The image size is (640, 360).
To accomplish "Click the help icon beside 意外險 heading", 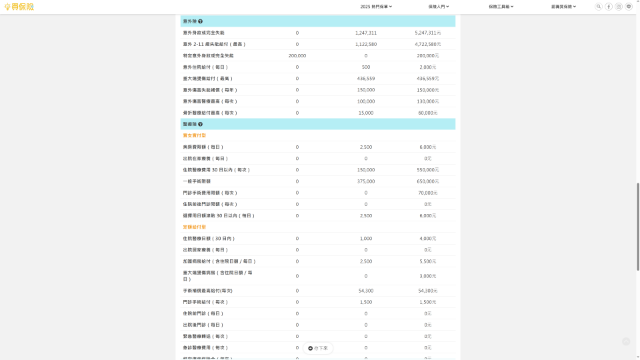I will [200, 21].
